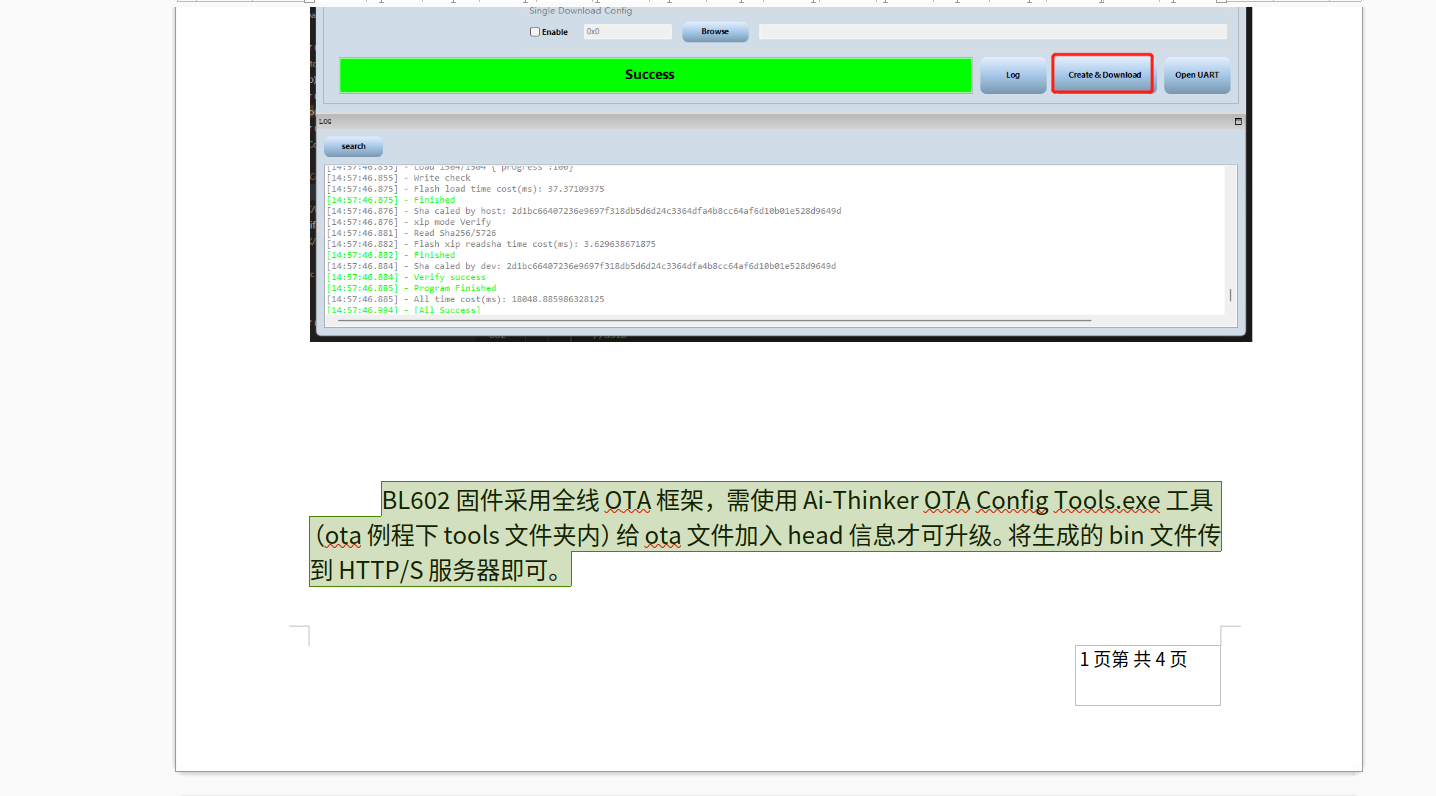Viewport: 1436px width, 796px height.
Task: Select the 'Sha caled by host' log line
Action: coord(584,211)
